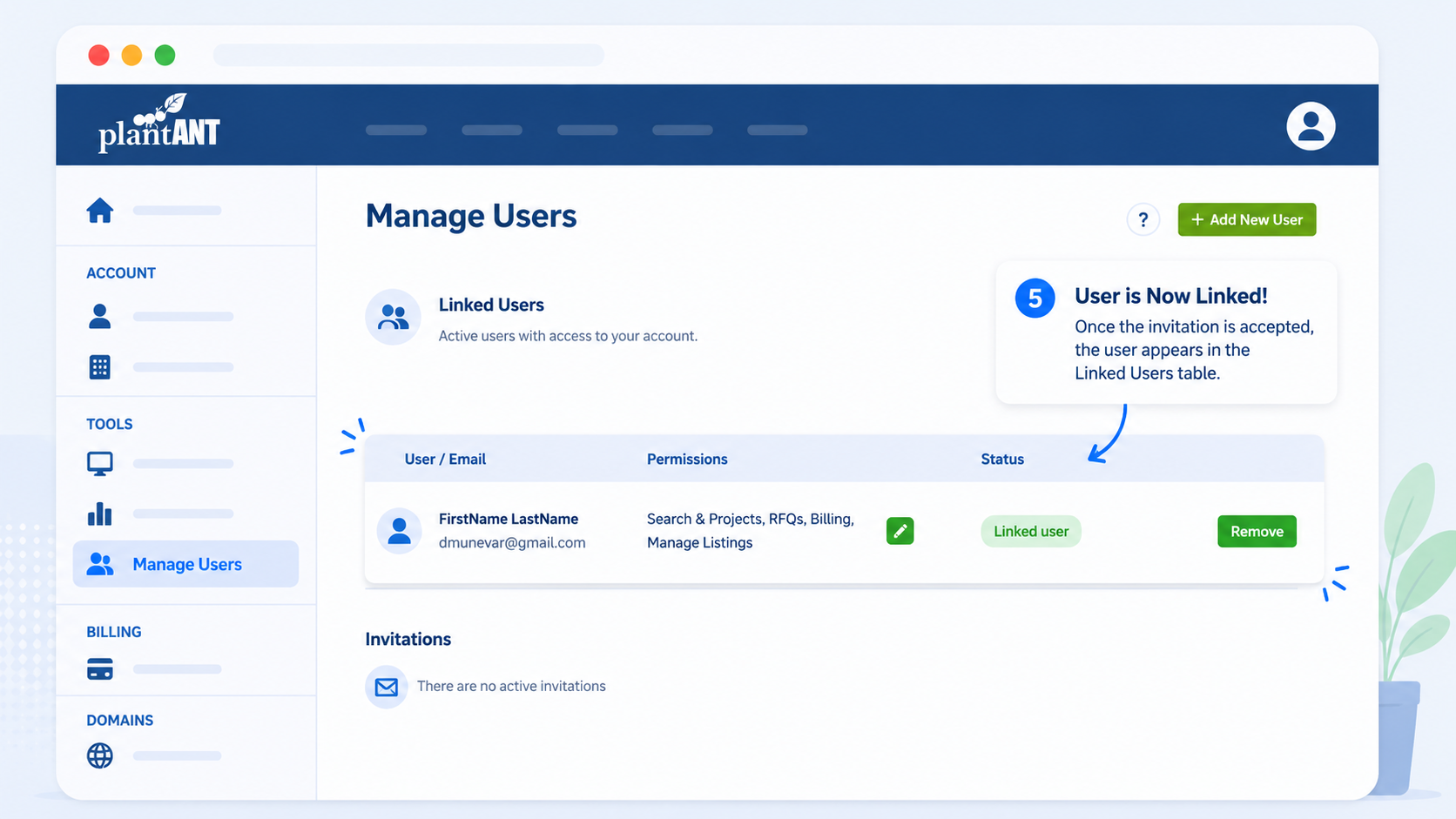Click the red window close dot
This screenshot has width=1456, height=819.
98,55
